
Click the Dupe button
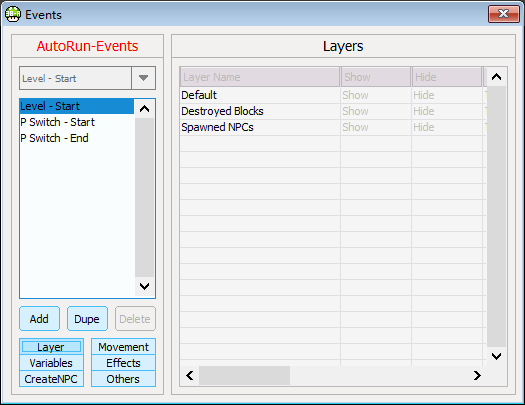pyautogui.click(x=87, y=319)
